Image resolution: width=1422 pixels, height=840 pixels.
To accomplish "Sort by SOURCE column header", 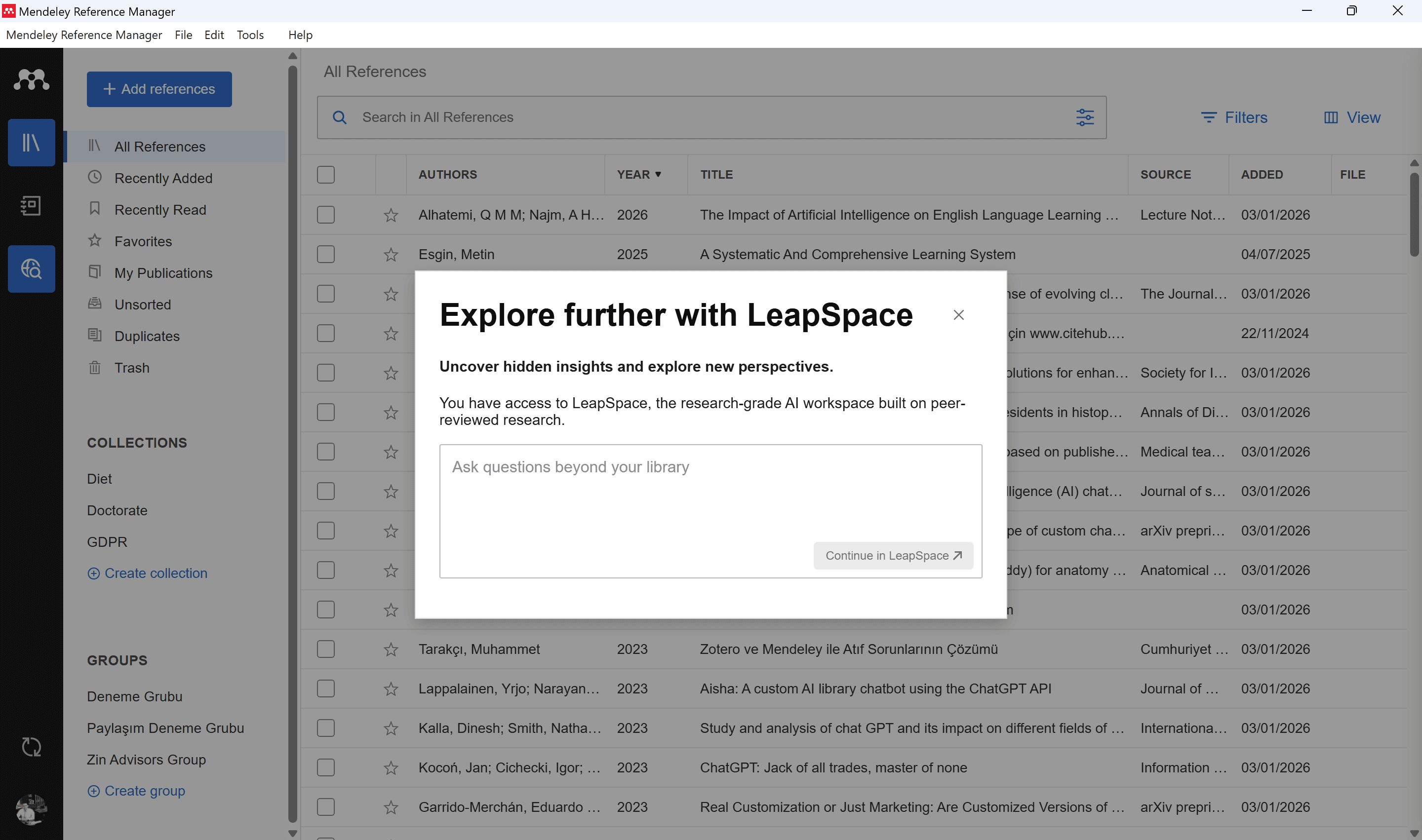I will (x=1165, y=174).
